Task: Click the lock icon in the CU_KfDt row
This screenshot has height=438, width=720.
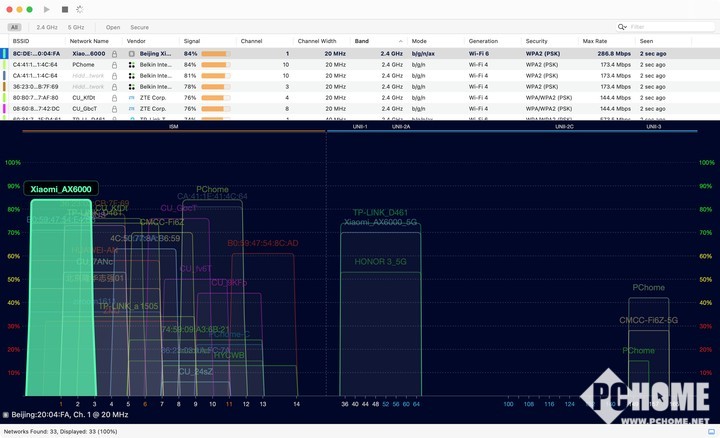Action: [114, 98]
